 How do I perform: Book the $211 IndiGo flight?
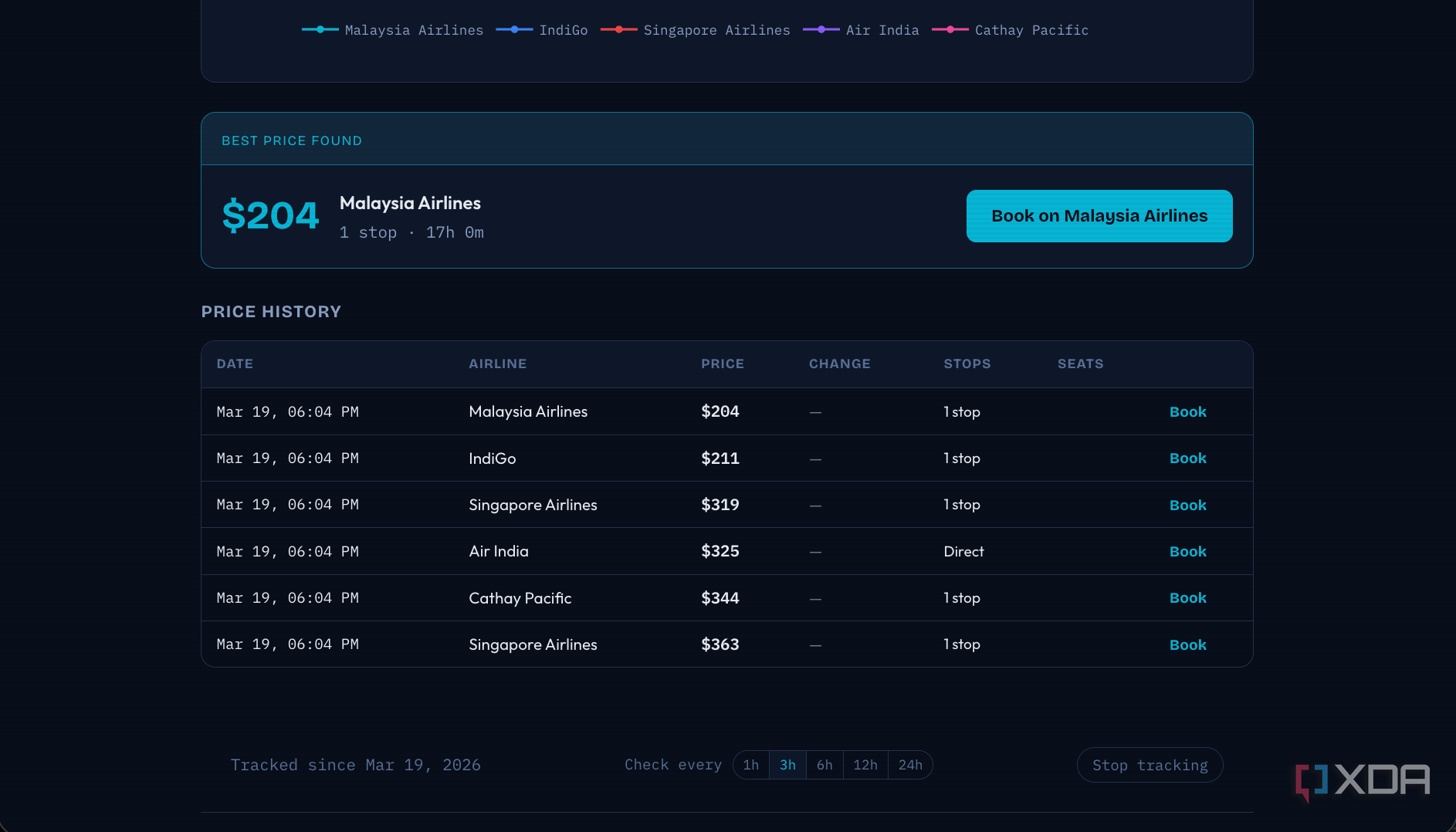(1187, 458)
